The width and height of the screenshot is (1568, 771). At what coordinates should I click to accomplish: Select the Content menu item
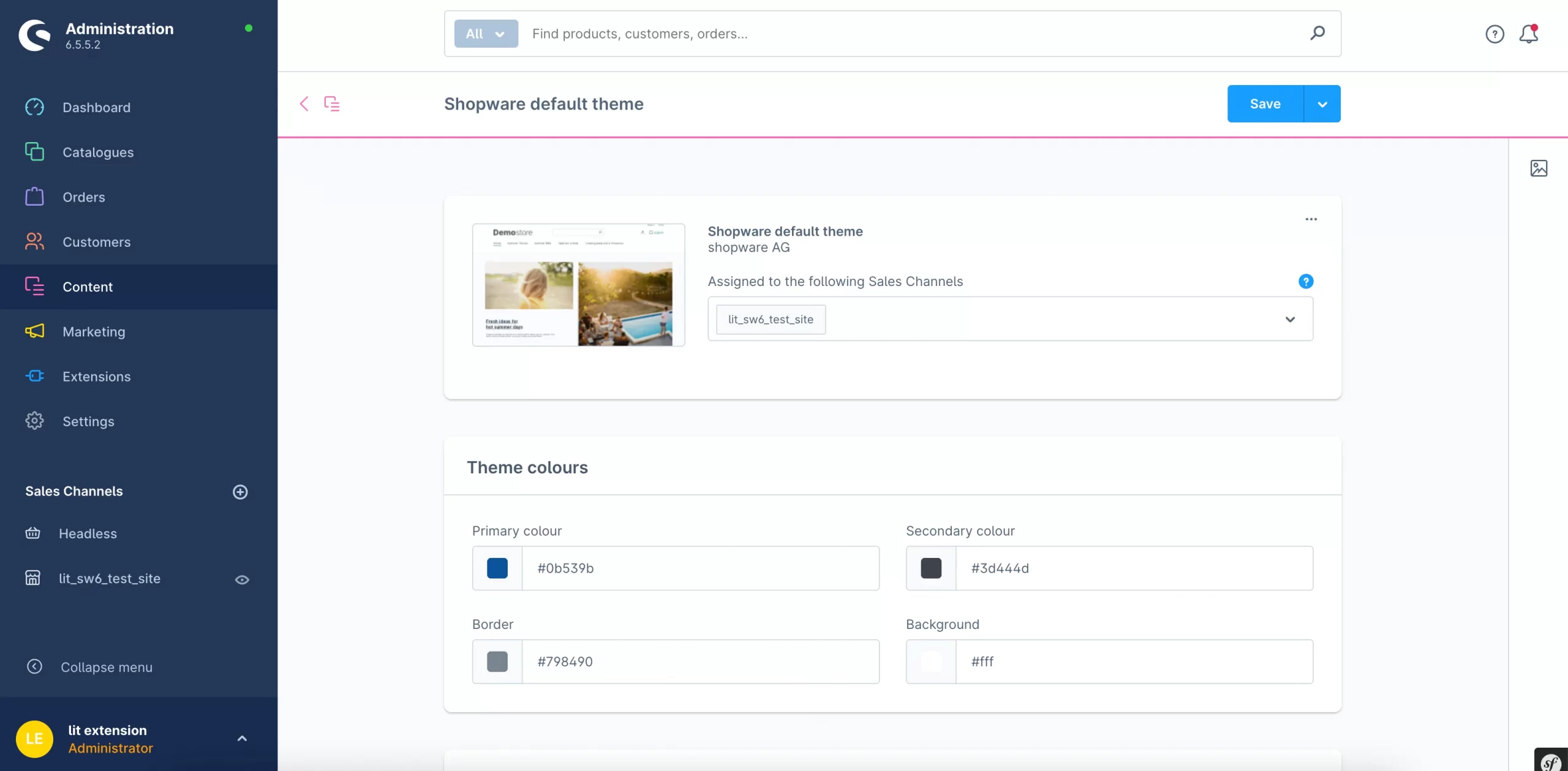(87, 287)
